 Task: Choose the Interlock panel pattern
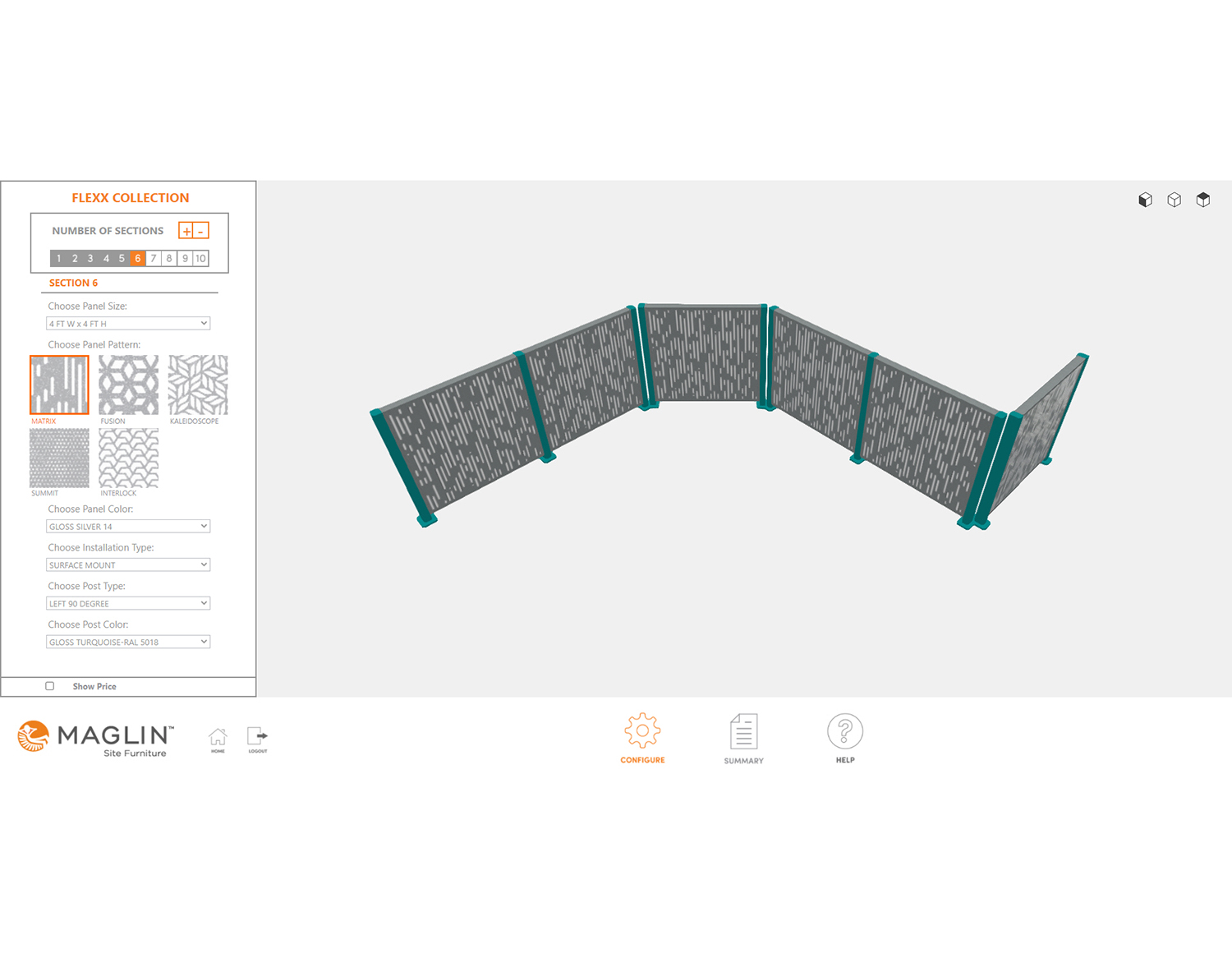pyautogui.click(x=129, y=458)
